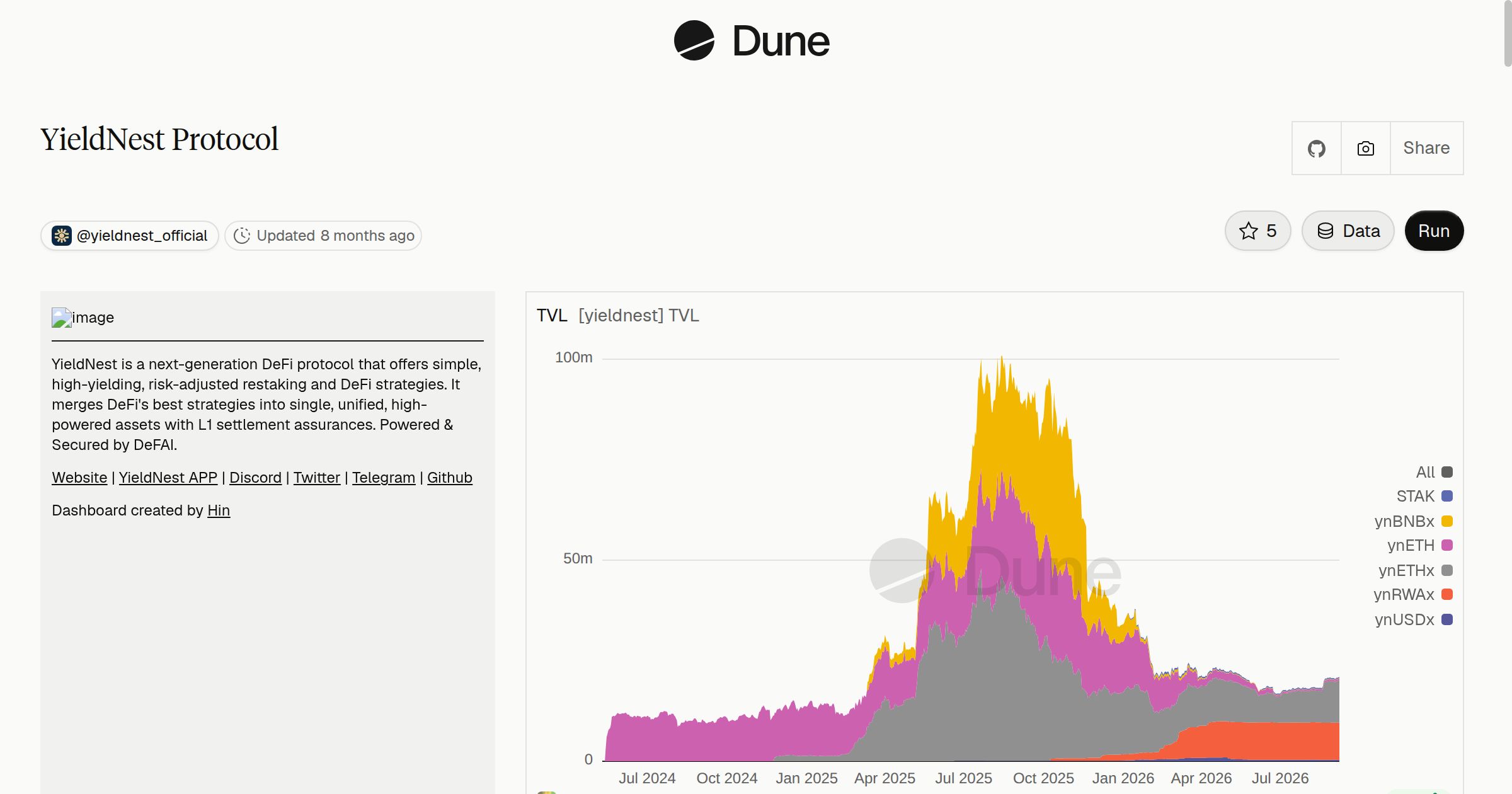Click the Apr 2026 x-axis label
The width and height of the screenshot is (1512, 794).
pyautogui.click(x=1201, y=778)
